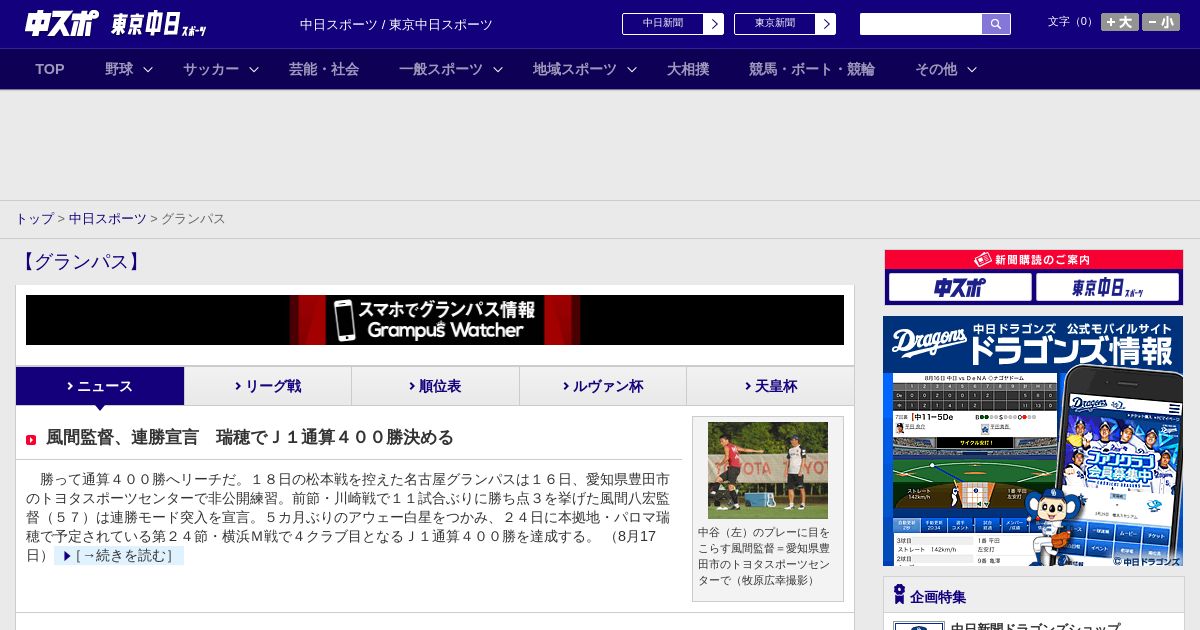1200x630 pixels.
Task: Click 中スポ subscription button in sidebar
Action: pyautogui.click(x=959, y=287)
